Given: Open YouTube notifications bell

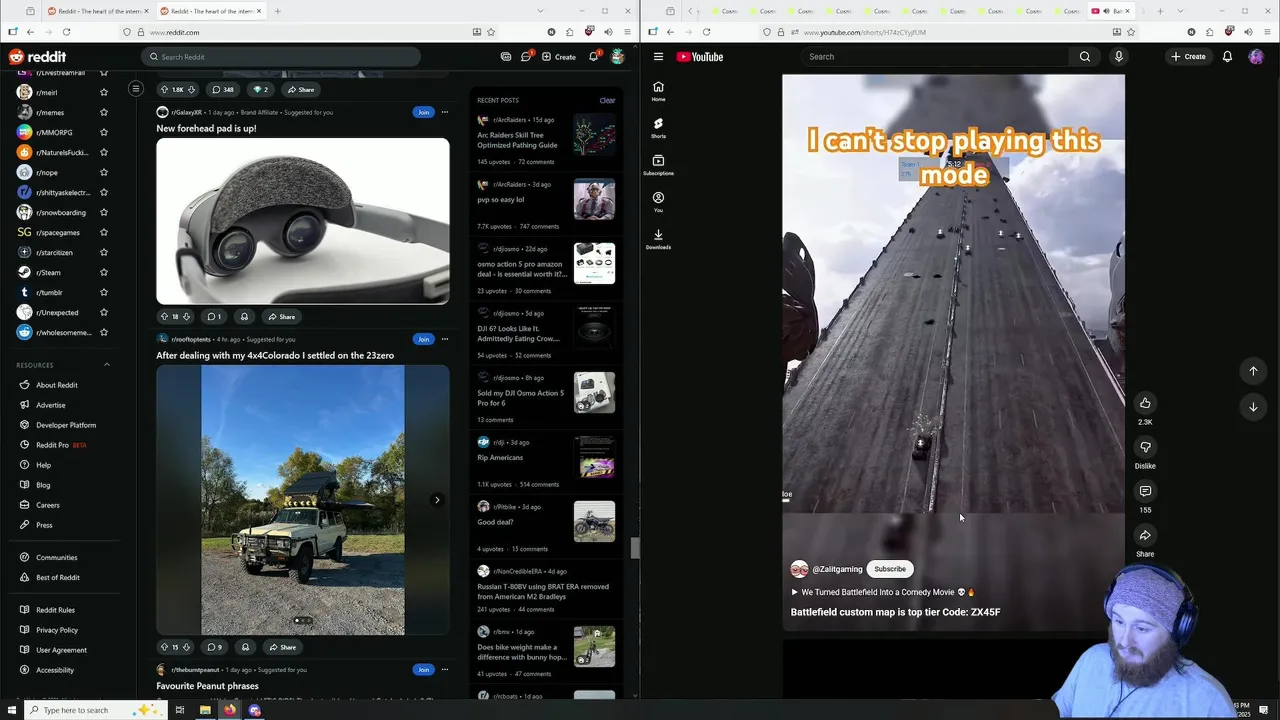Looking at the screenshot, I should pyautogui.click(x=1227, y=57).
